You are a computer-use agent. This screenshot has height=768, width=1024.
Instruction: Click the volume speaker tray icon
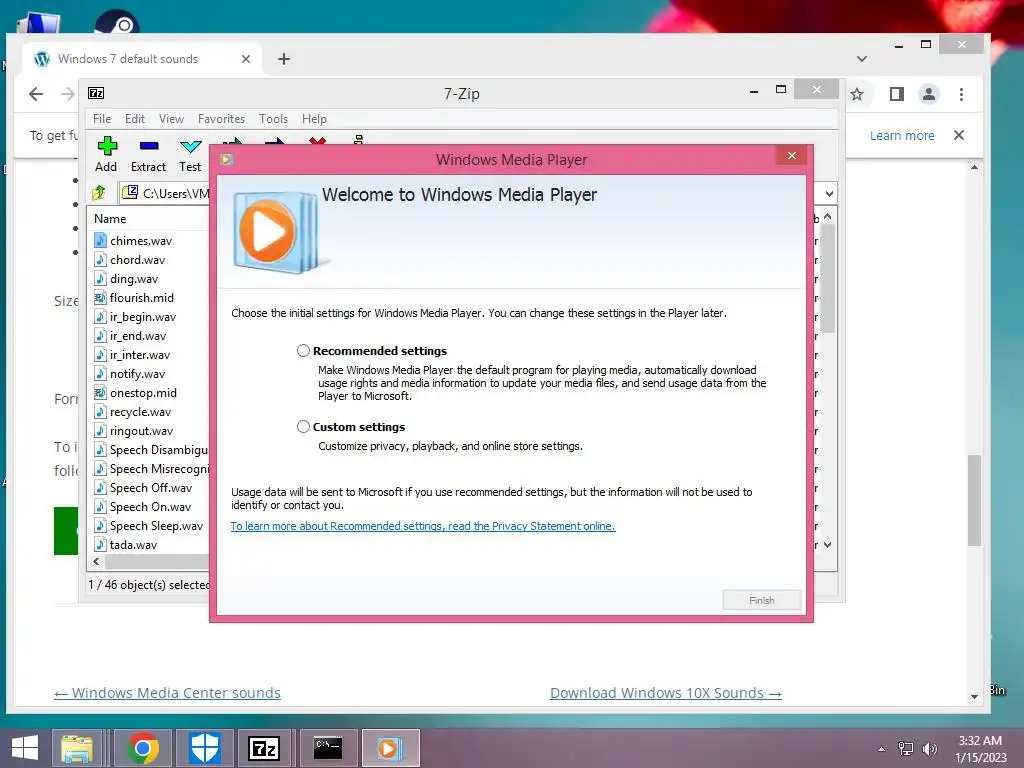pyautogui.click(x=930, y=749)
